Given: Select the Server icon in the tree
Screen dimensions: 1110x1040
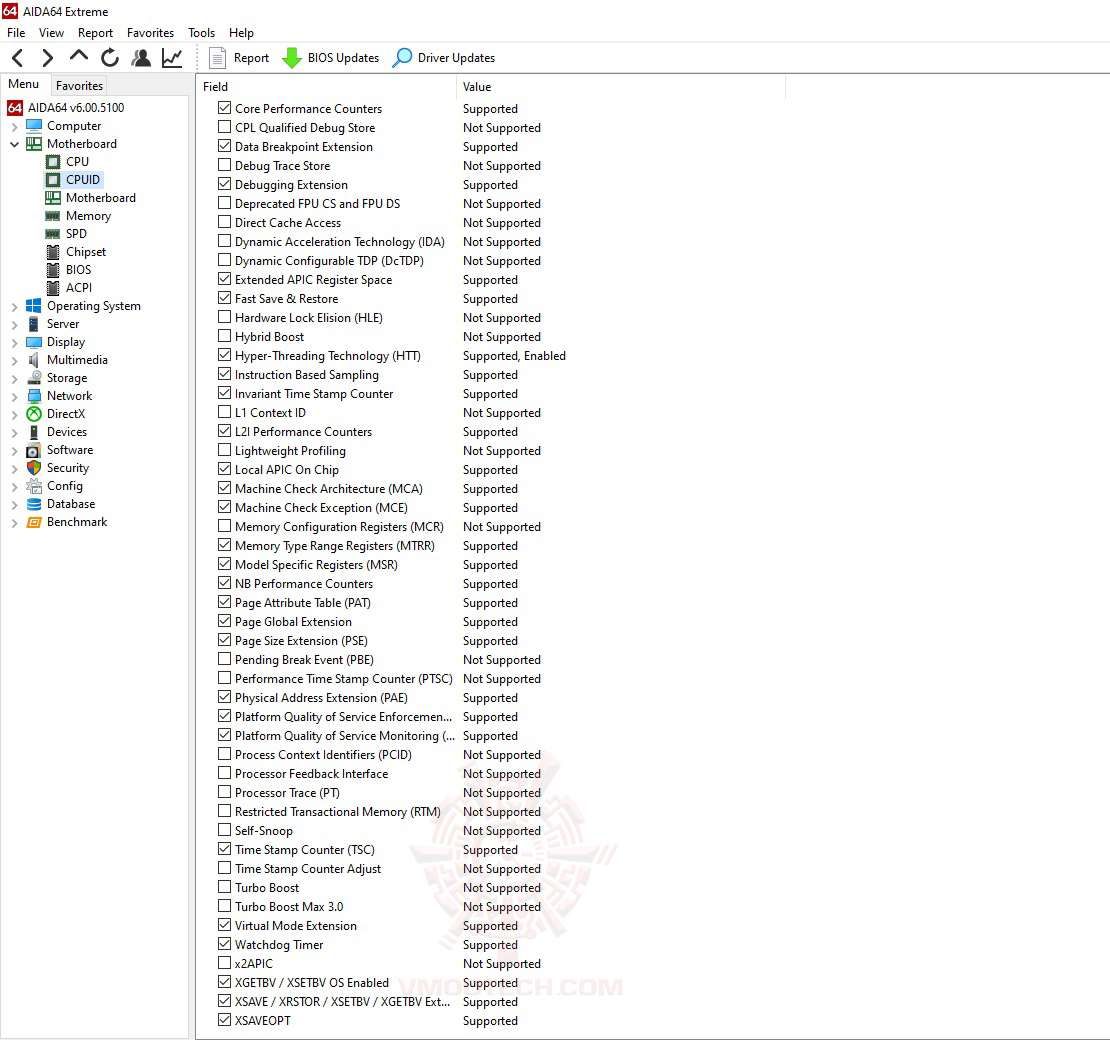Looking at the screenshot, I should point(34,324).
